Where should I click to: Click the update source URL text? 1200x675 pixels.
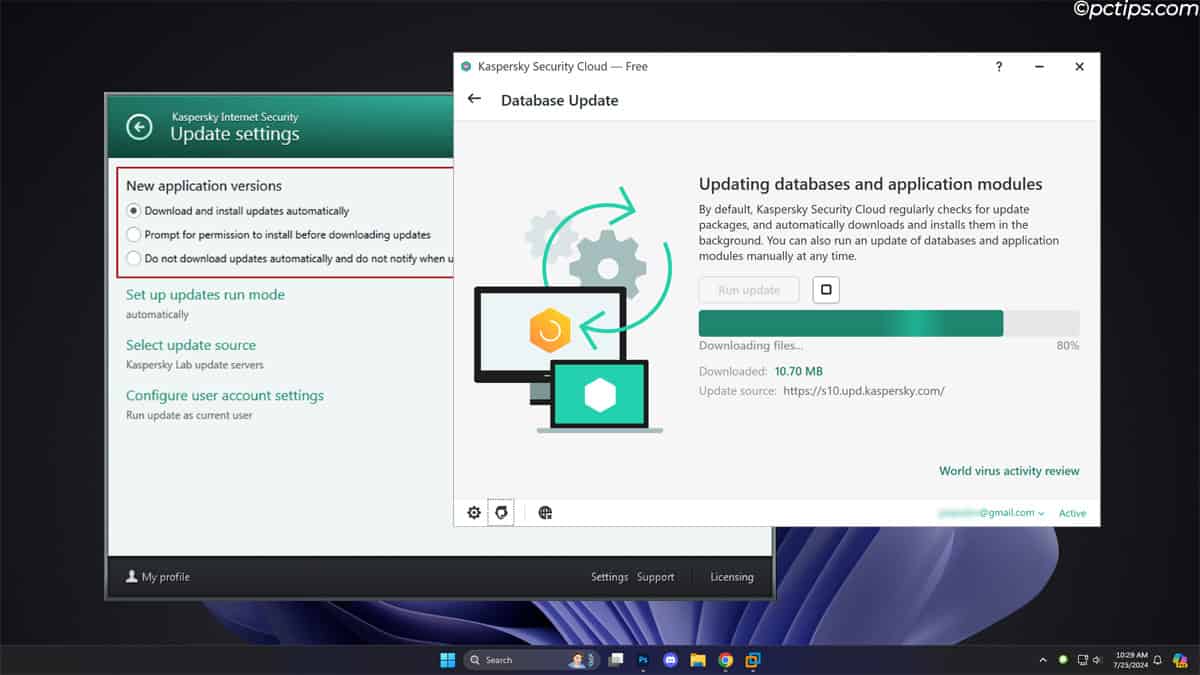click(x=864, y=391)
